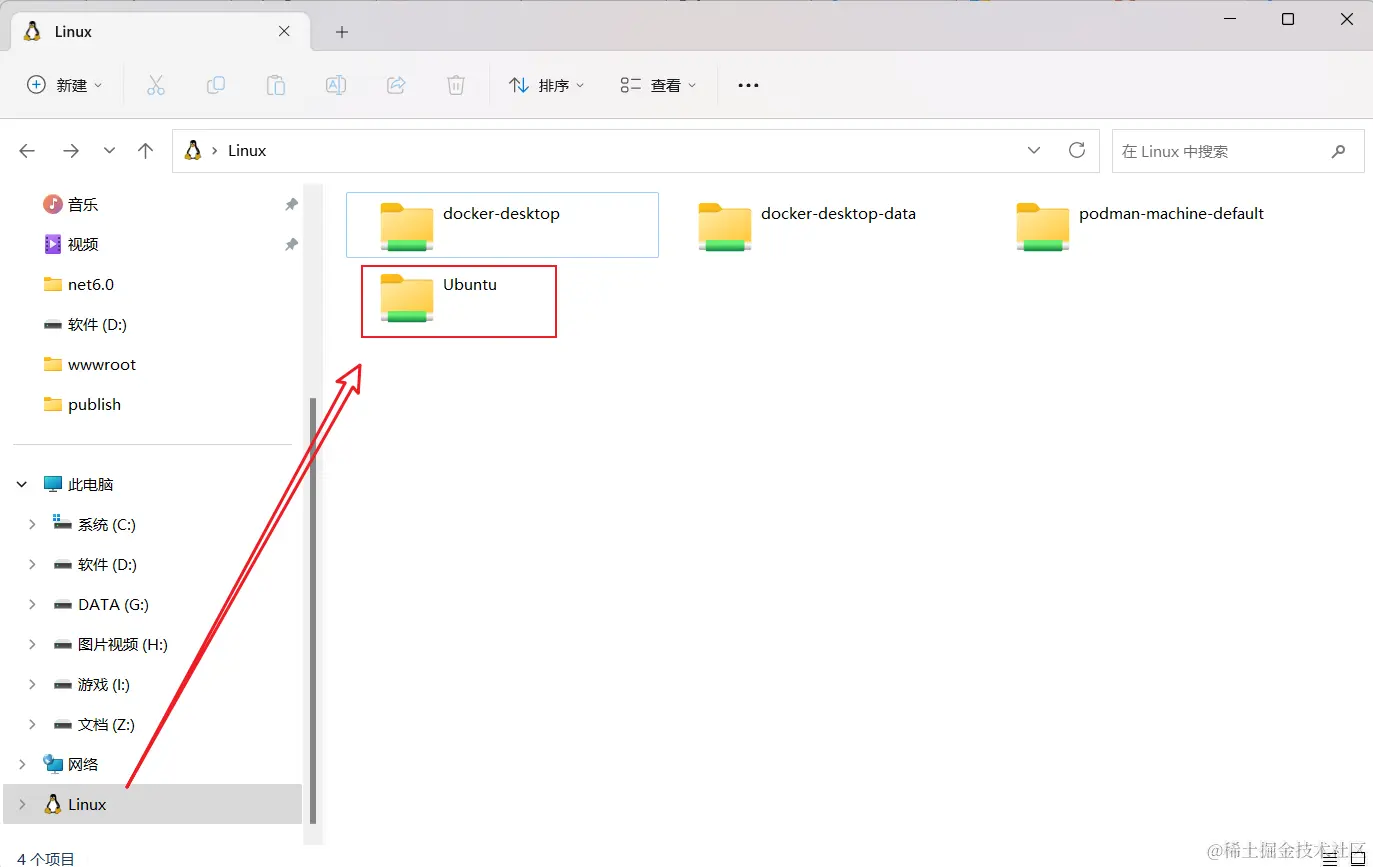Go back with the left arrow
This screenshot has width=1373, height=867.
point(27,151)
